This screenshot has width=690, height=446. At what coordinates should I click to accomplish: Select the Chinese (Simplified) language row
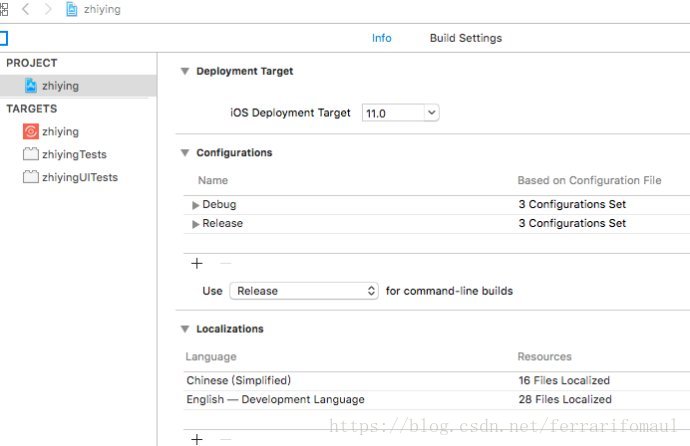pos(437,380)
